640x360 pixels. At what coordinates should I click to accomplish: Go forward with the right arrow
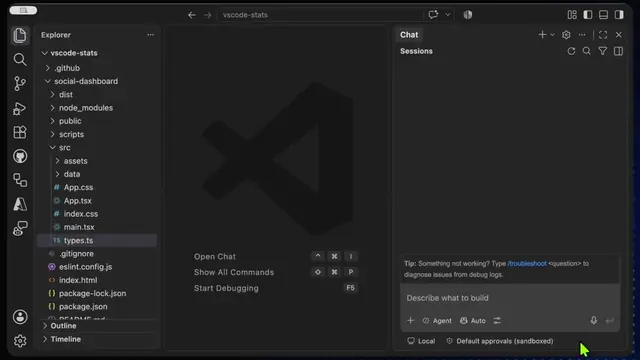click(x=208, y=15)
